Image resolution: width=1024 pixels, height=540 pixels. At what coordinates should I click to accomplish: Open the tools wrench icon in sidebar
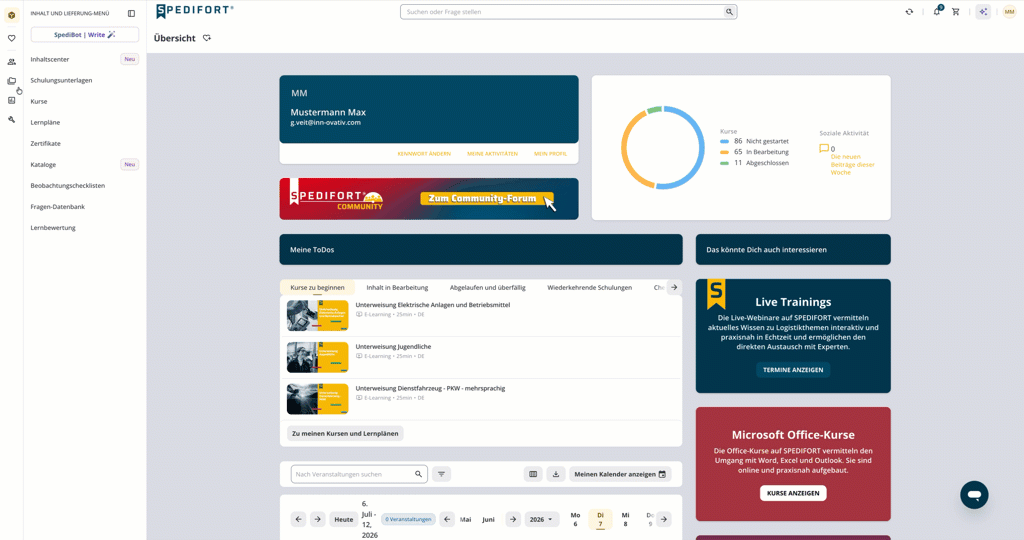[x=12, y=119]
